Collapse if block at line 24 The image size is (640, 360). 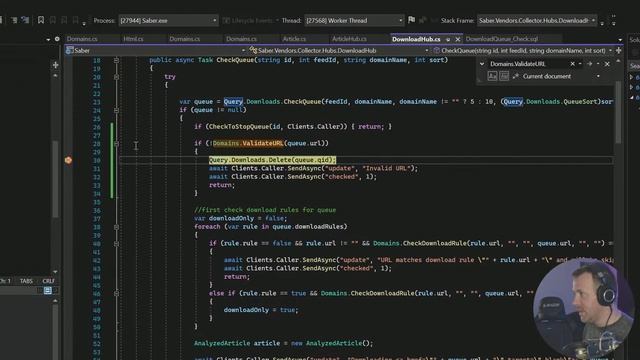116,110
